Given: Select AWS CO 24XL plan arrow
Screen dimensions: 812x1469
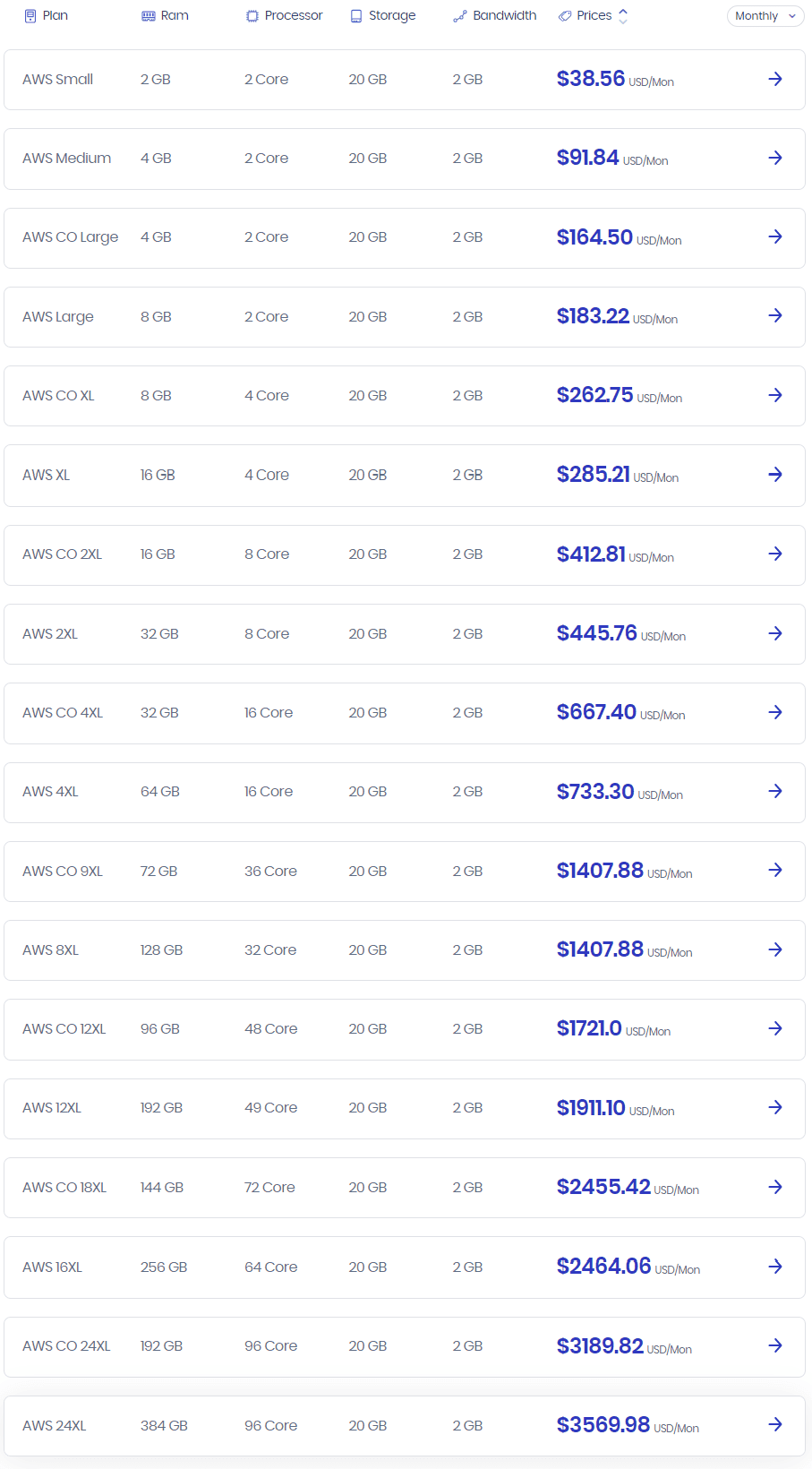Looking at the screenshot, I should (775, 1345).
